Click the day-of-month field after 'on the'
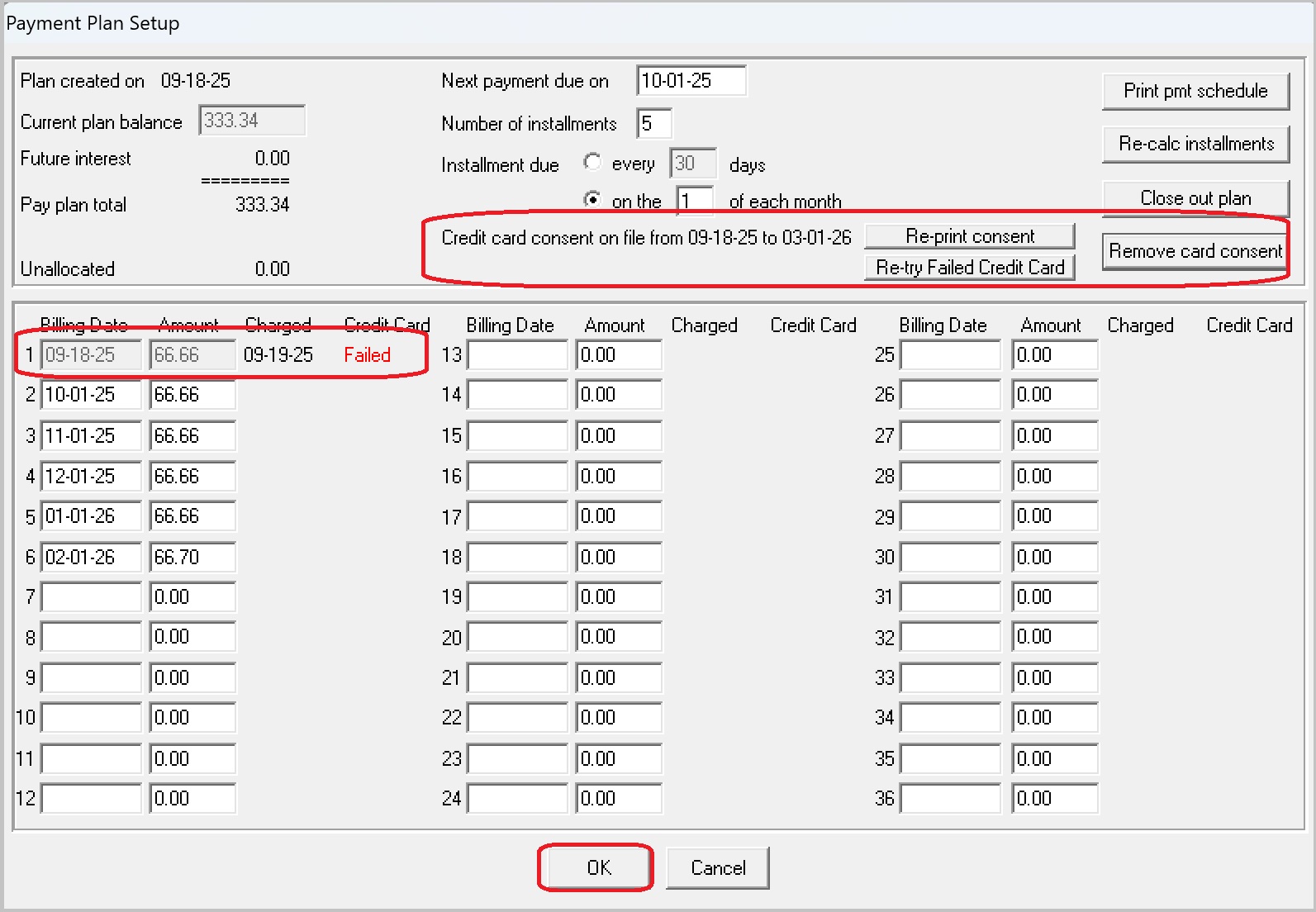 pos(694,201)
